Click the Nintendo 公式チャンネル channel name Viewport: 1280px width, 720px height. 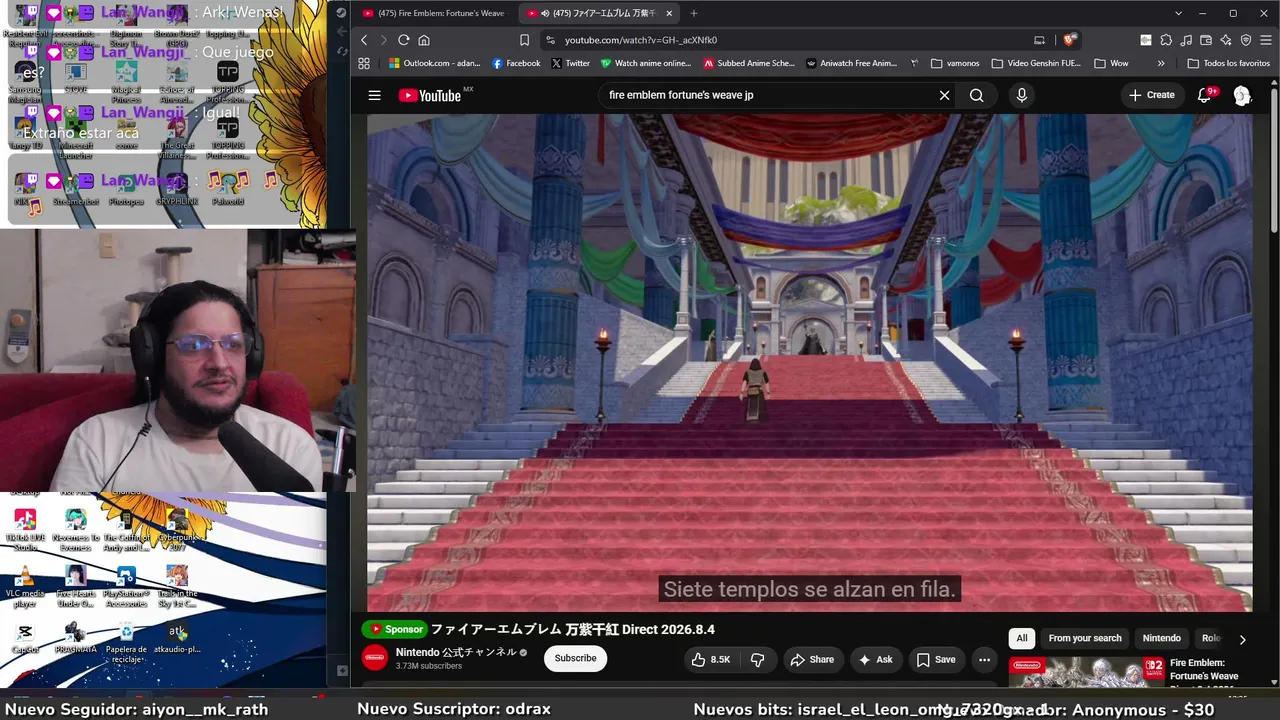pos(456,652)
